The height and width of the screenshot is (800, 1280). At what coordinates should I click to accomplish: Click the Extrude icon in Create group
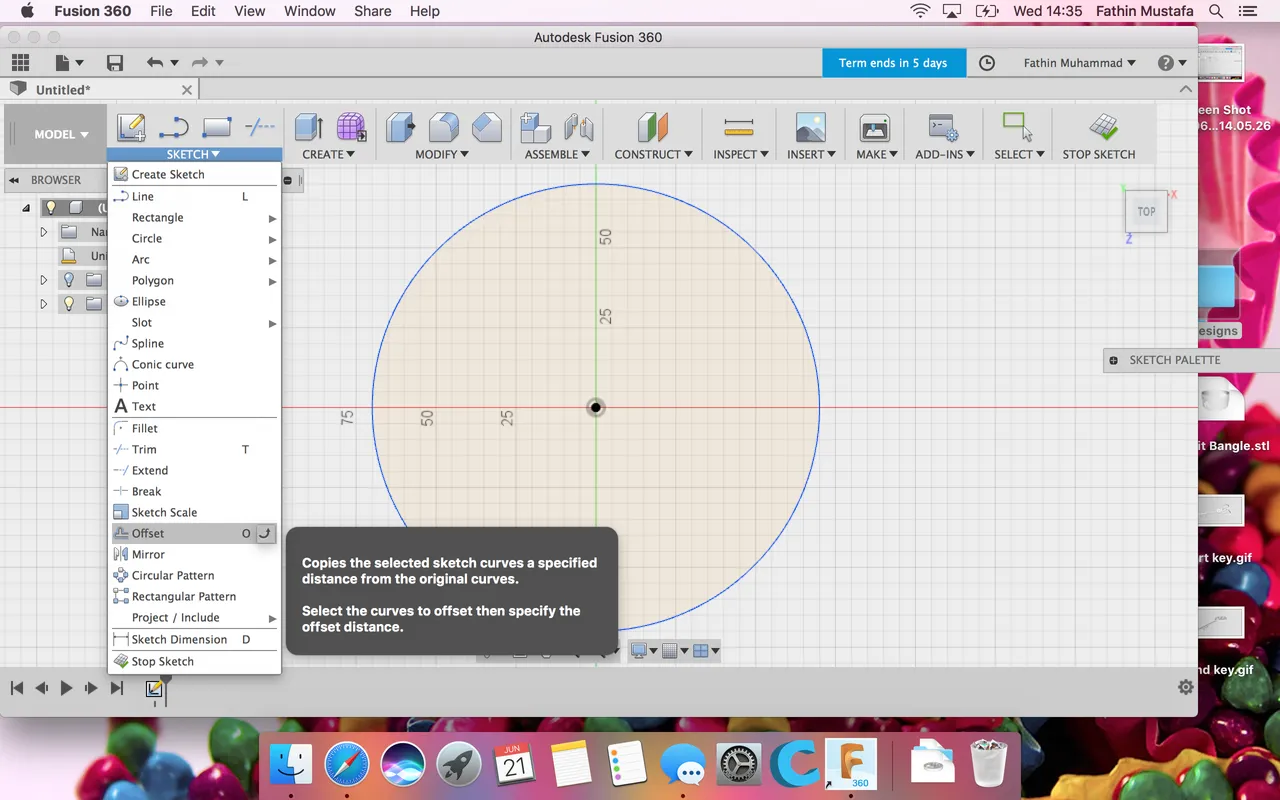click(309, 127)
